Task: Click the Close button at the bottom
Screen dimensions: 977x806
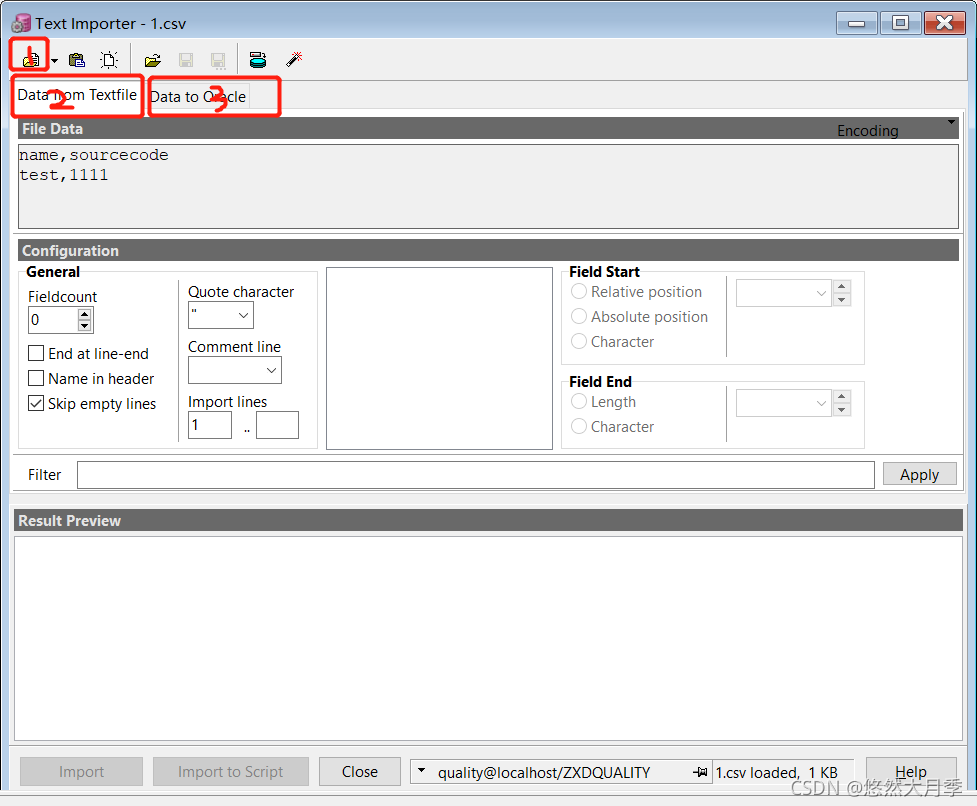Action: point(360,772)
